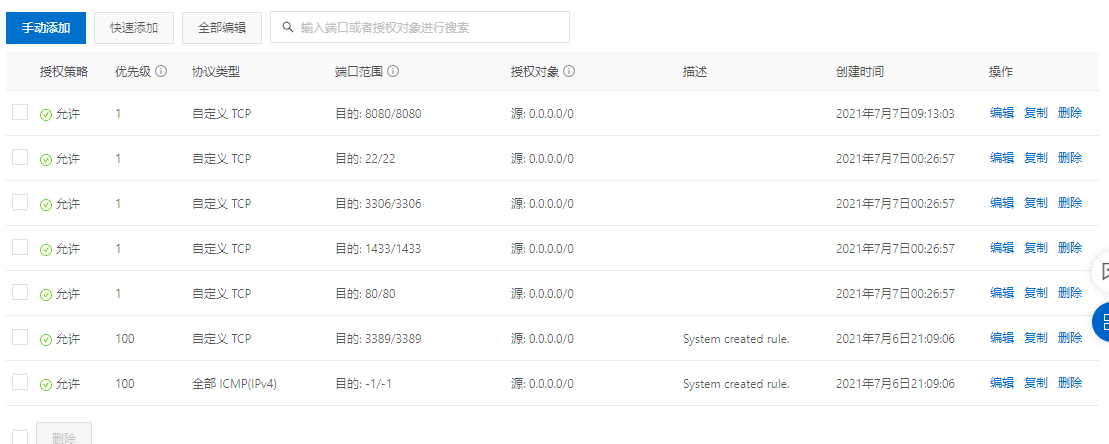Tick checkbox for port 3306/3306 rule
The height and width of the screenshot is (444, 1109).
tap(20, 202)
